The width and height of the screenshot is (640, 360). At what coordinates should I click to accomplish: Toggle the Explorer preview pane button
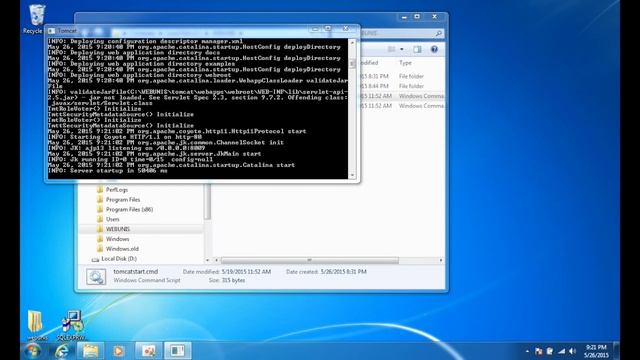pos(417,49)
